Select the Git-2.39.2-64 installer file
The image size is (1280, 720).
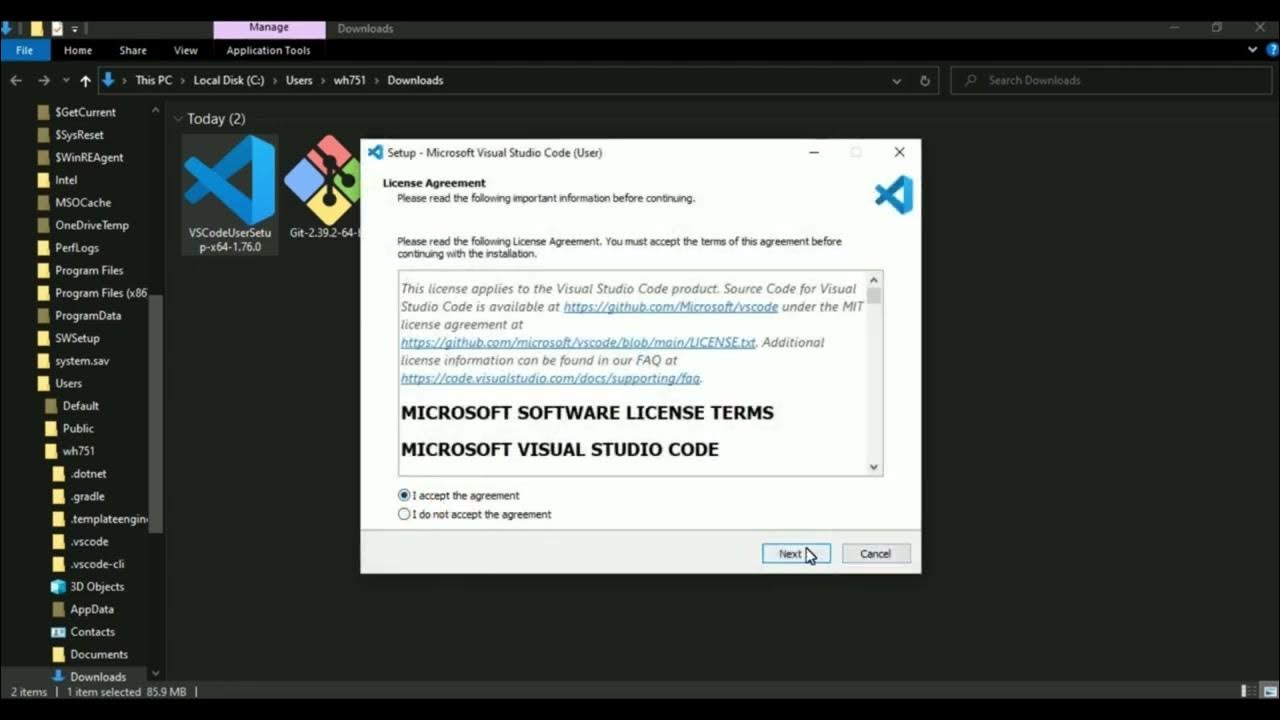coord(324,190)
